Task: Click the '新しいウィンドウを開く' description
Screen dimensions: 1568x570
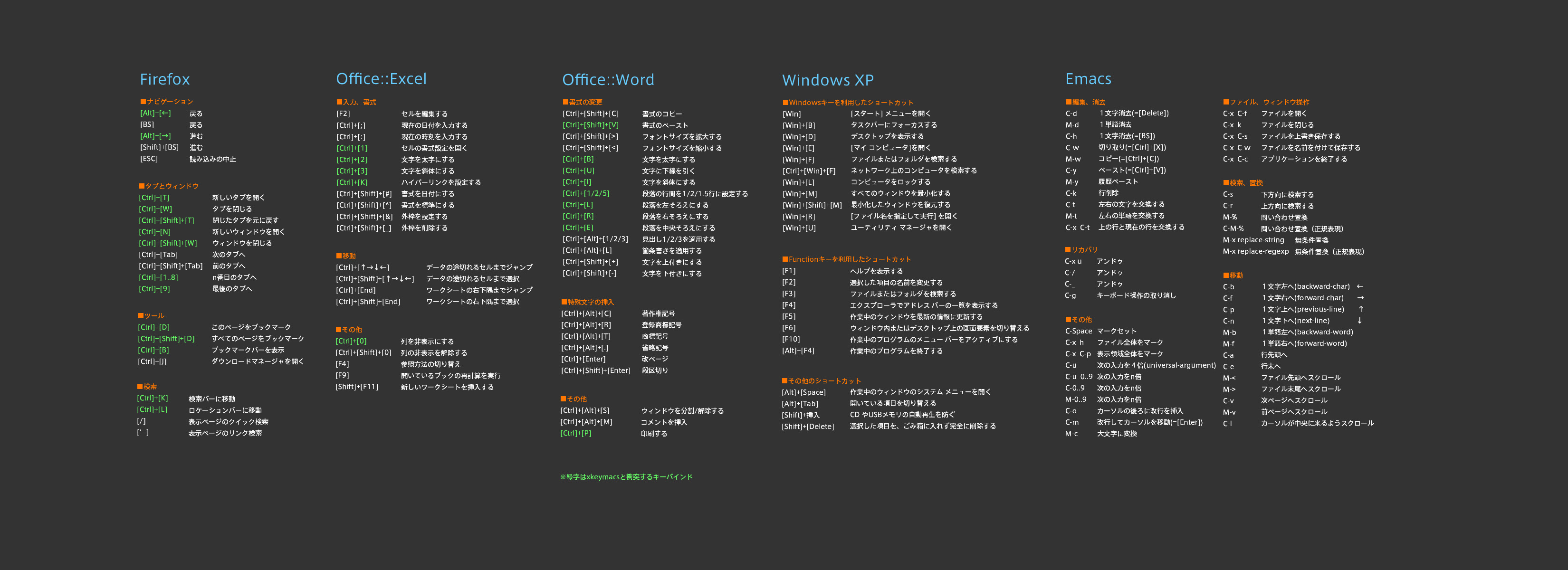Action: click(249, 232)
